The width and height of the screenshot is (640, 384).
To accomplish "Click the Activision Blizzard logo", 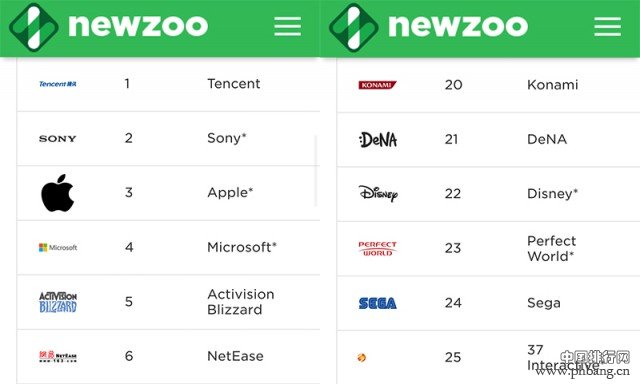I will coord(58,302).
